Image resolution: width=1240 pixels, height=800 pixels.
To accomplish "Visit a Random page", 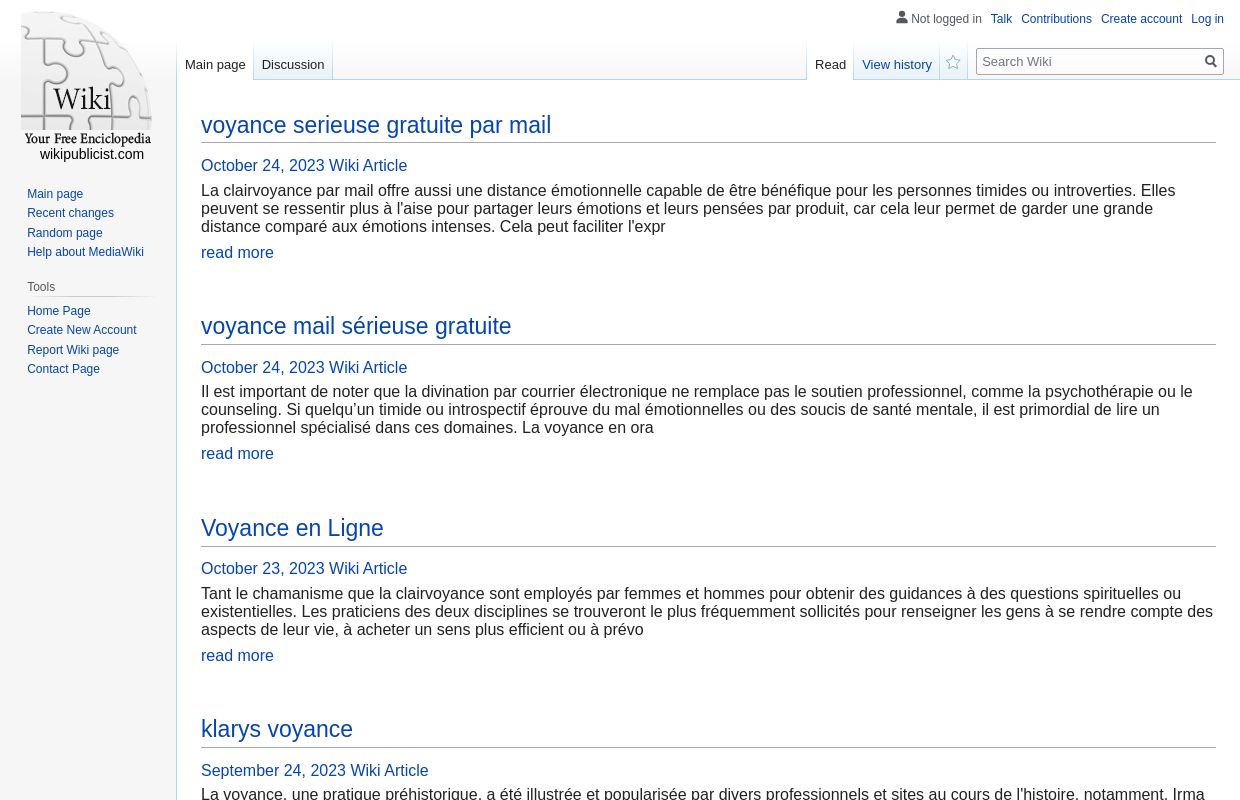I will [x=64, y=232].
